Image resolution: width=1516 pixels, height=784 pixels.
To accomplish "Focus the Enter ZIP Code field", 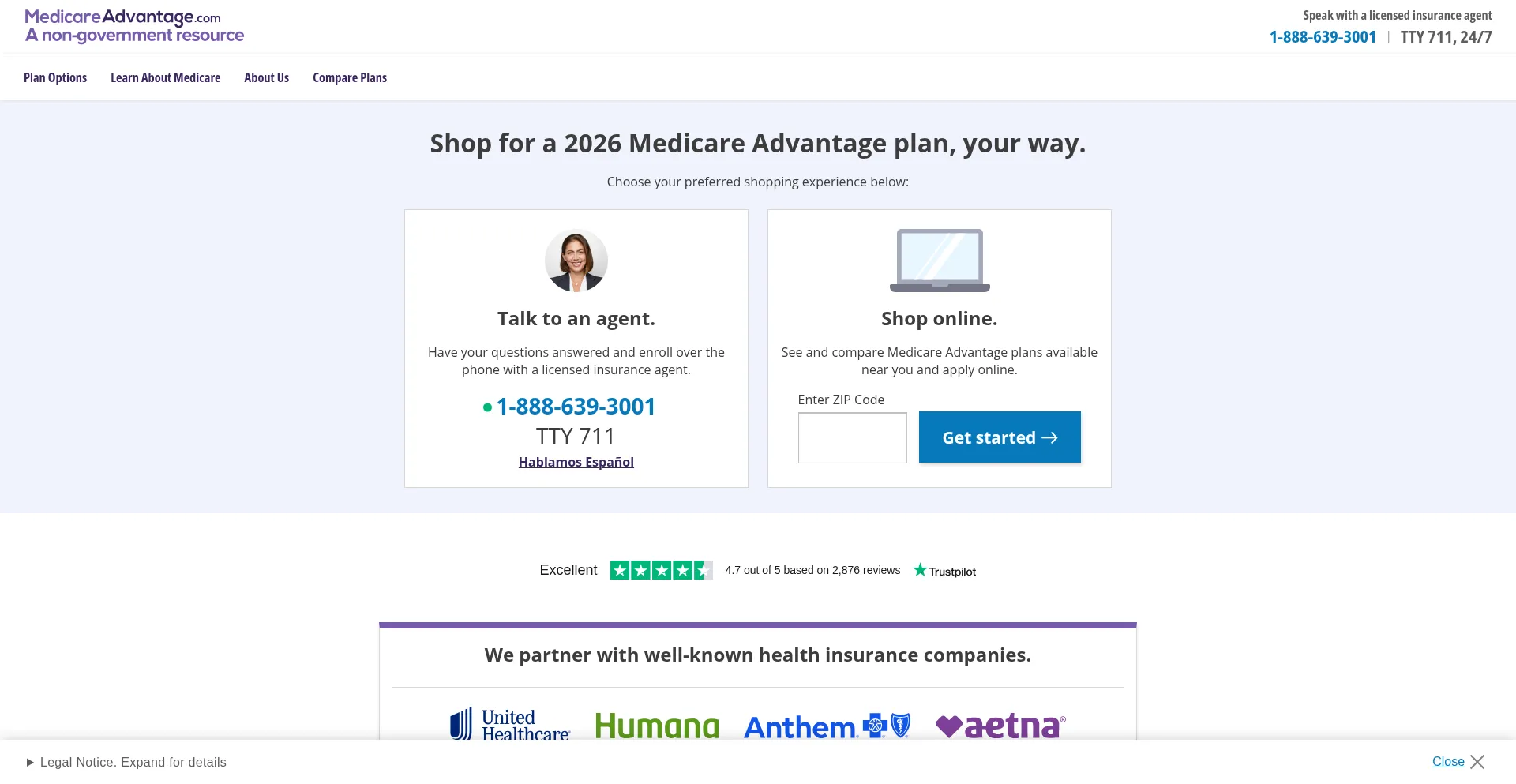I will 852,437.
